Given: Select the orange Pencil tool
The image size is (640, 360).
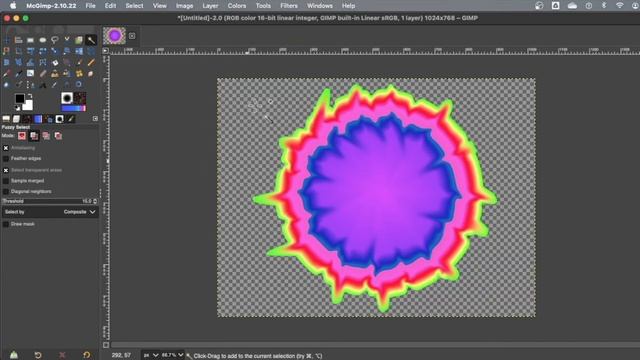Looking at the screenshot, I should pyautogui.click(x=91, y=62).
